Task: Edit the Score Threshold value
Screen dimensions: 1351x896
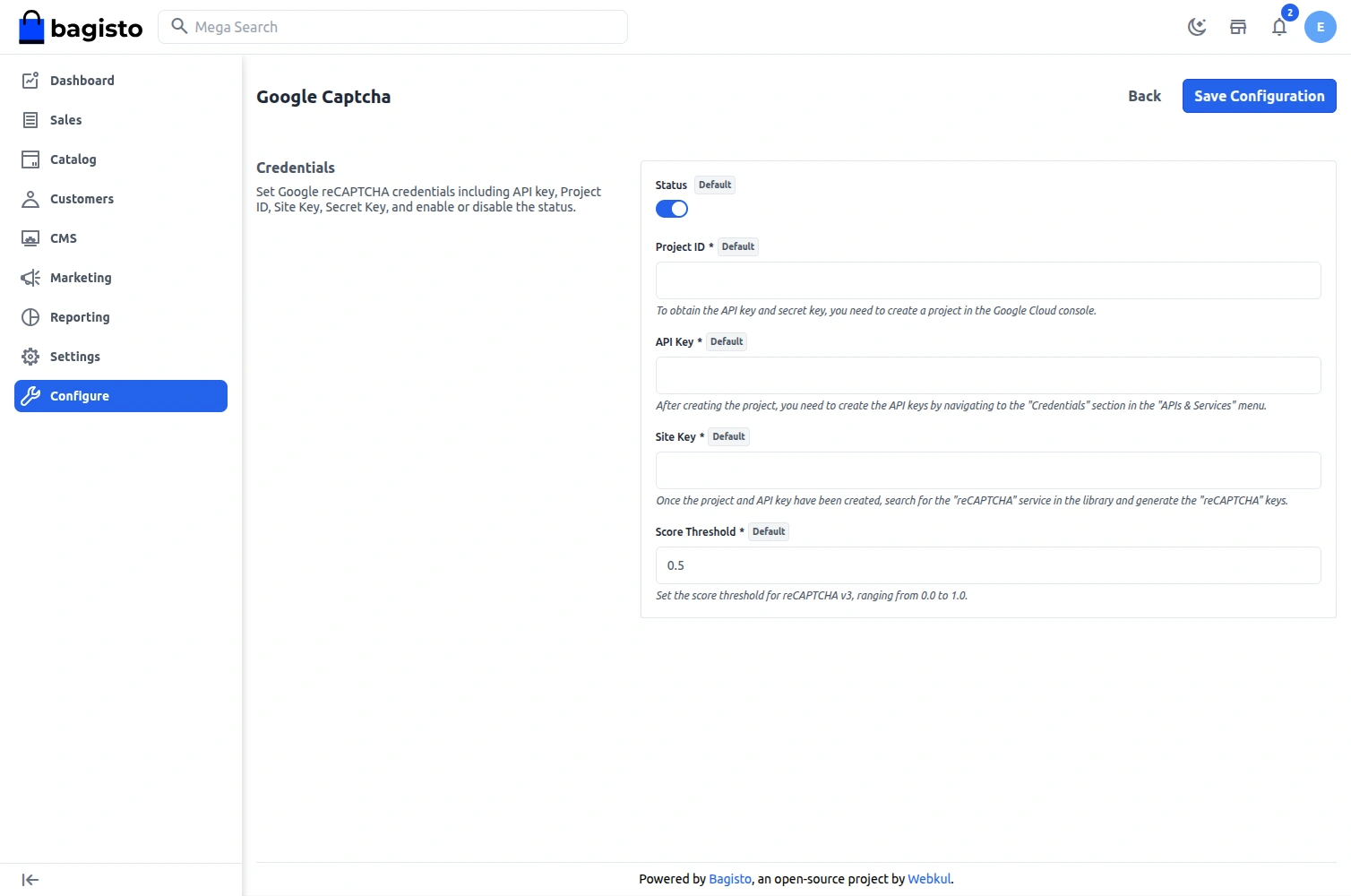Action: (x=987, y=565)
